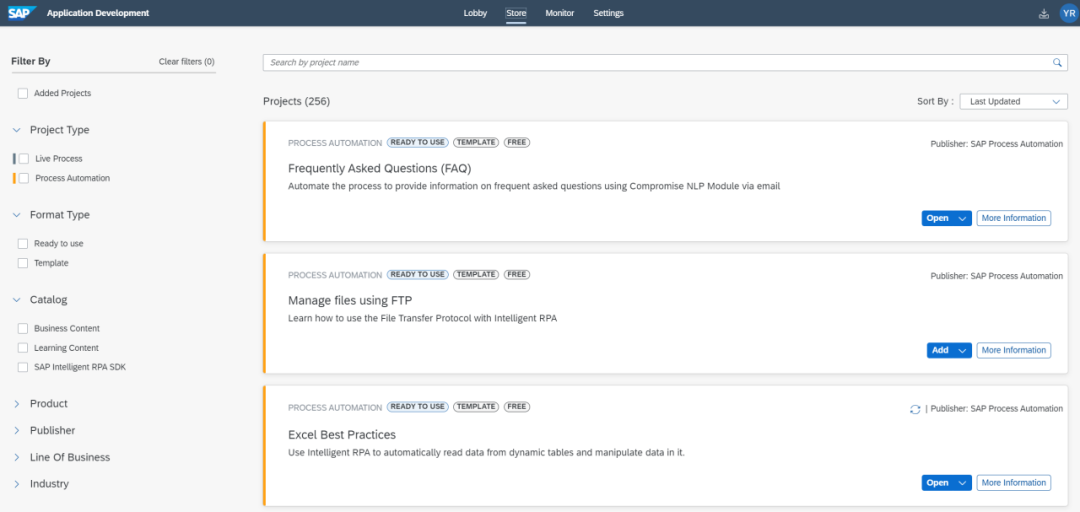Click Projects (256) heading
Screen dimensions: 1080x512
297,101
